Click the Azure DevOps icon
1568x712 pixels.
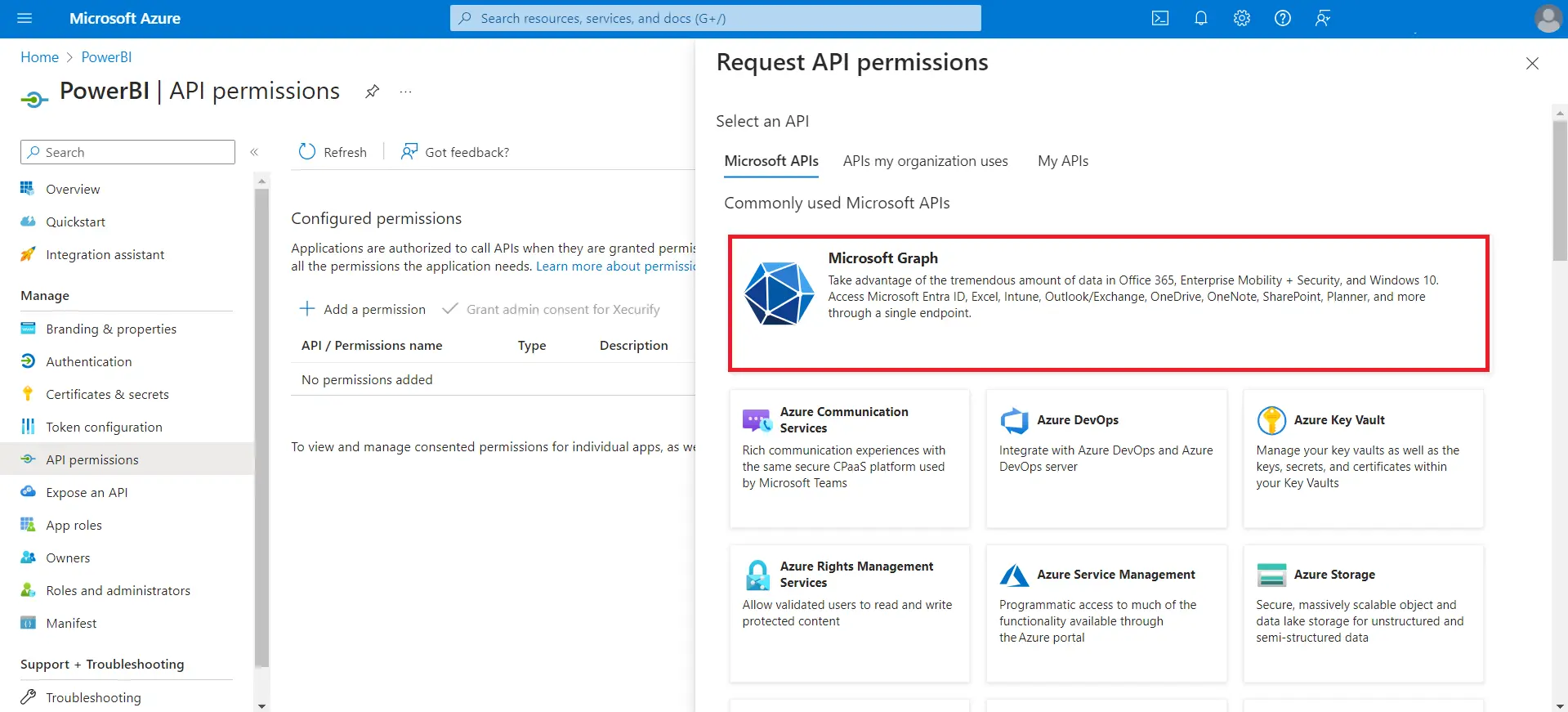(1014, 420)
